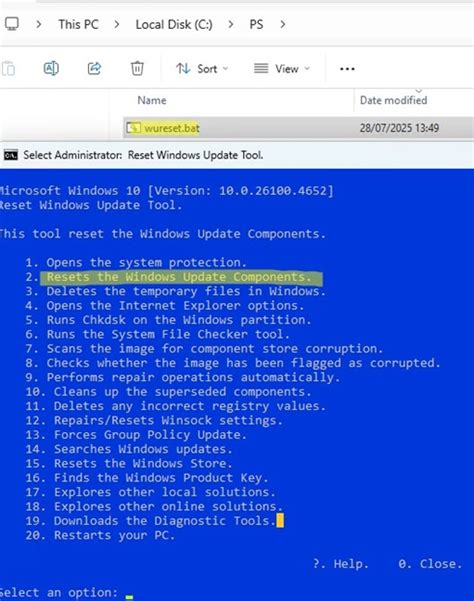Click 'Resets the Windows Update Components' line
The width and height of the screenshot is (474, 601).
169,277
